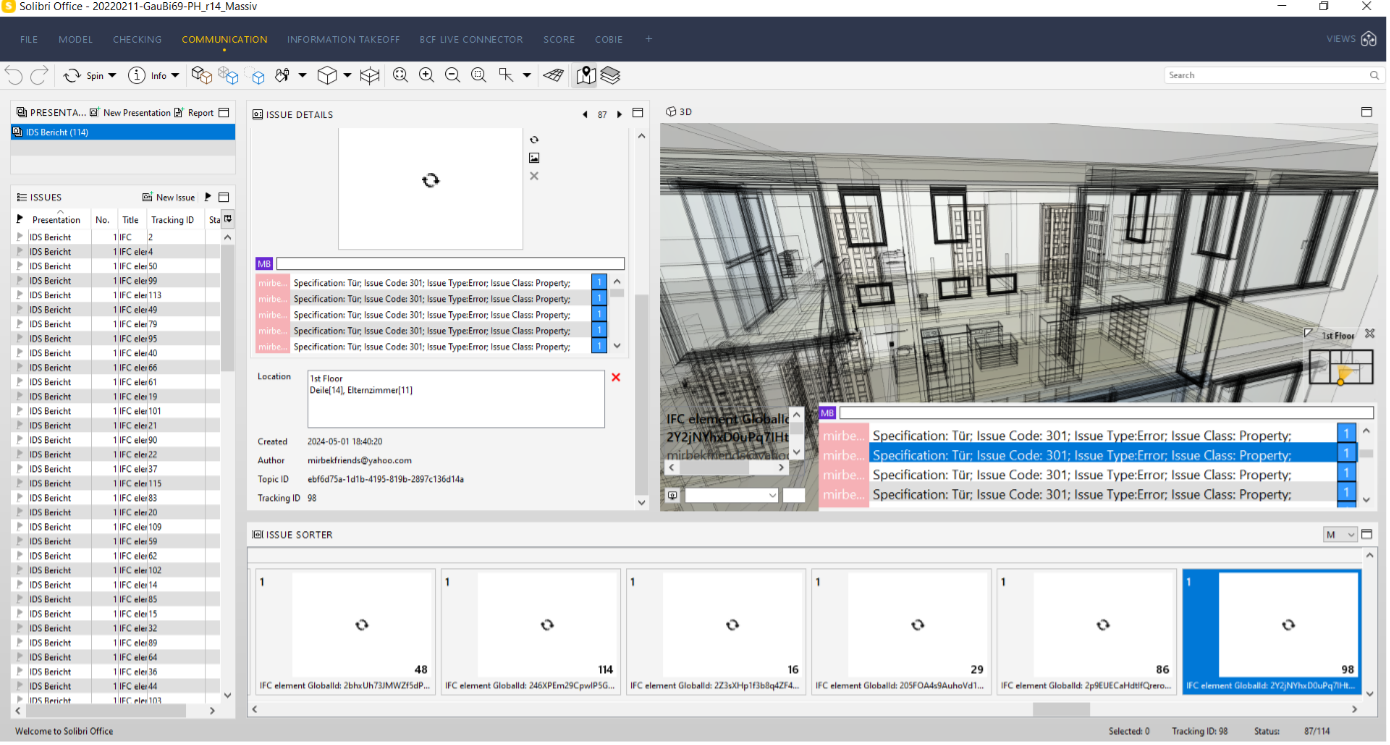
Task: Click the Zoom In magnifier icon
Action: pos(426,75)
